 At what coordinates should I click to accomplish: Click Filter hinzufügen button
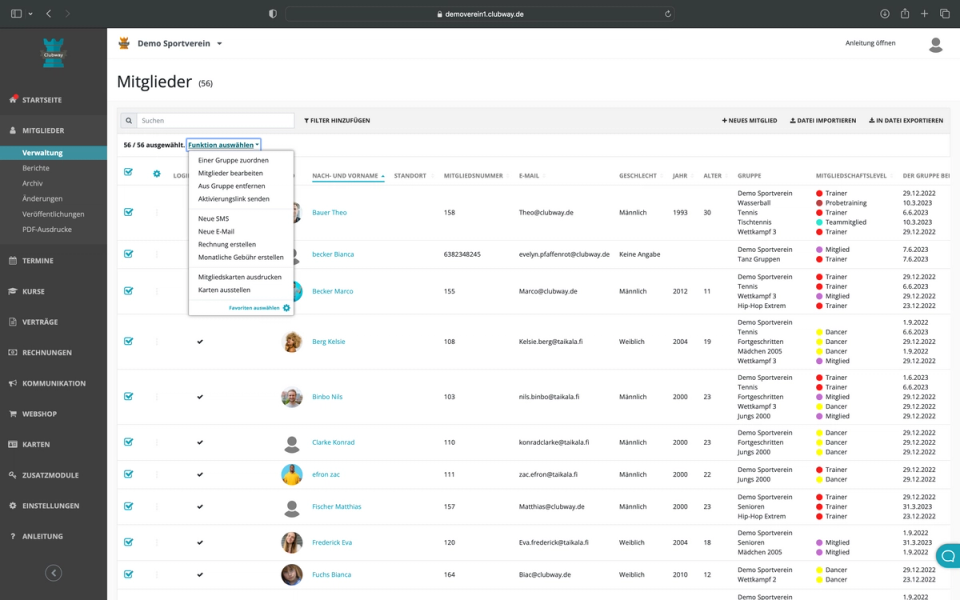[x=337, y=121]
